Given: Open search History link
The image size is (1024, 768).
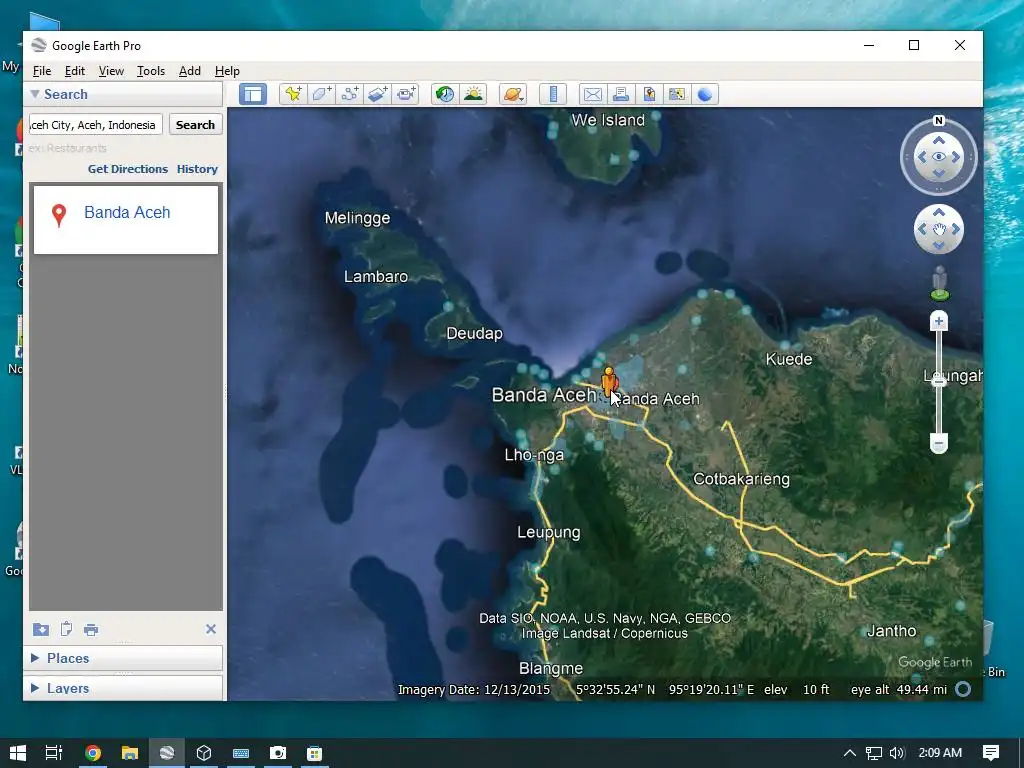Looking at the screenshot, I should [197, 168].
